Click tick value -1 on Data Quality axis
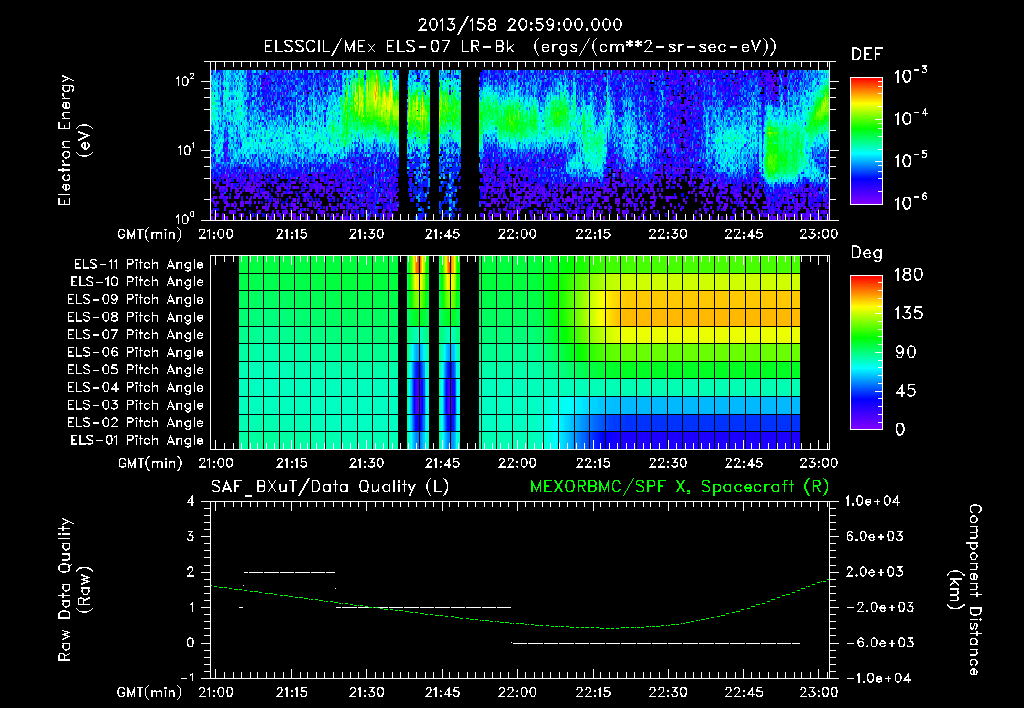1024x708 pixels. tap(187, 678)
